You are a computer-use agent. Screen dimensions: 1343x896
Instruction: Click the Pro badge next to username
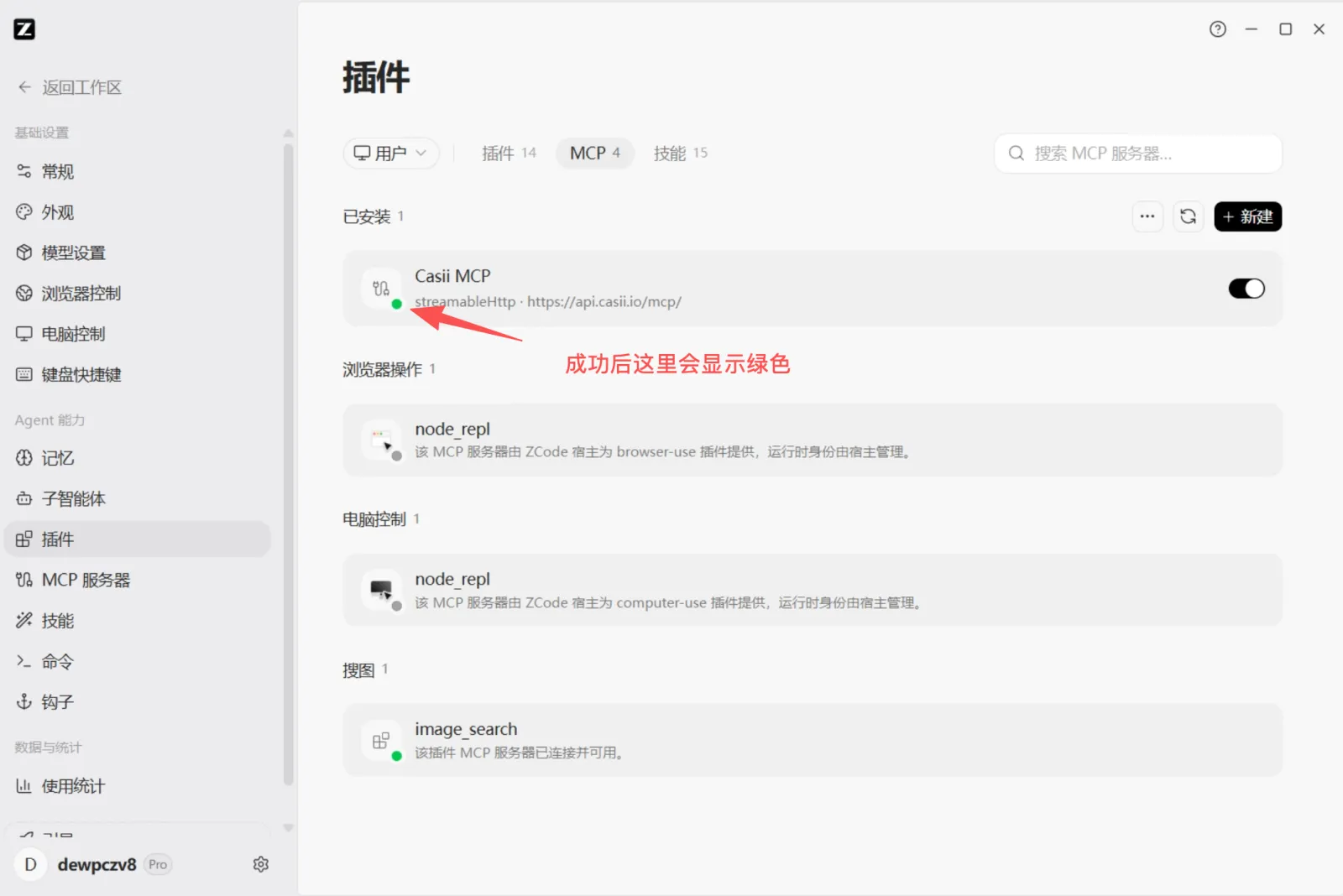coord(158,864)
